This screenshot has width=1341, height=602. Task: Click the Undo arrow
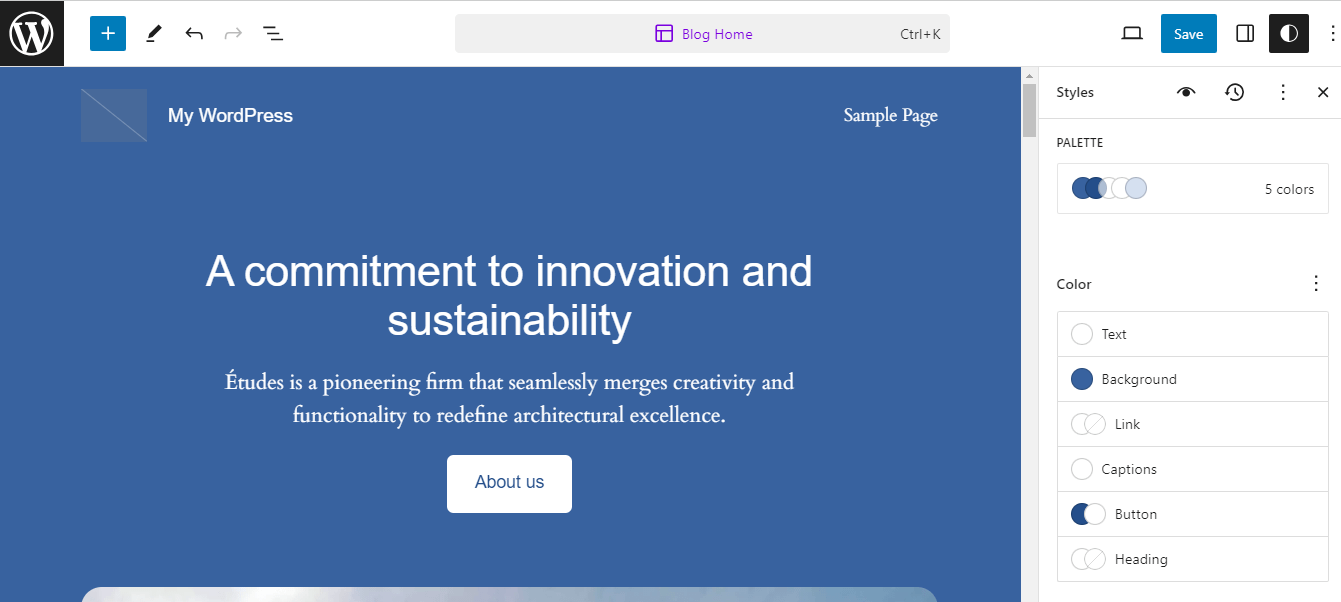click(x=194, y=34)
